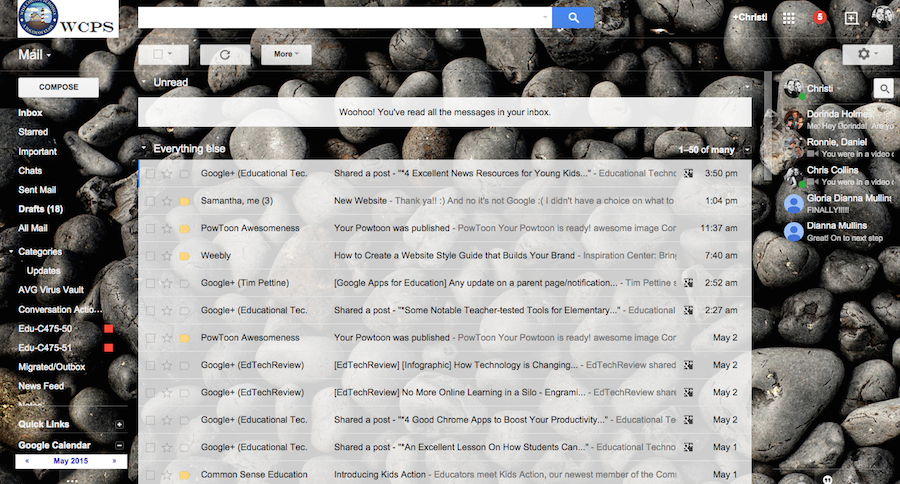Click the share new post icon

pyautogui.click(x=852, y=18)
